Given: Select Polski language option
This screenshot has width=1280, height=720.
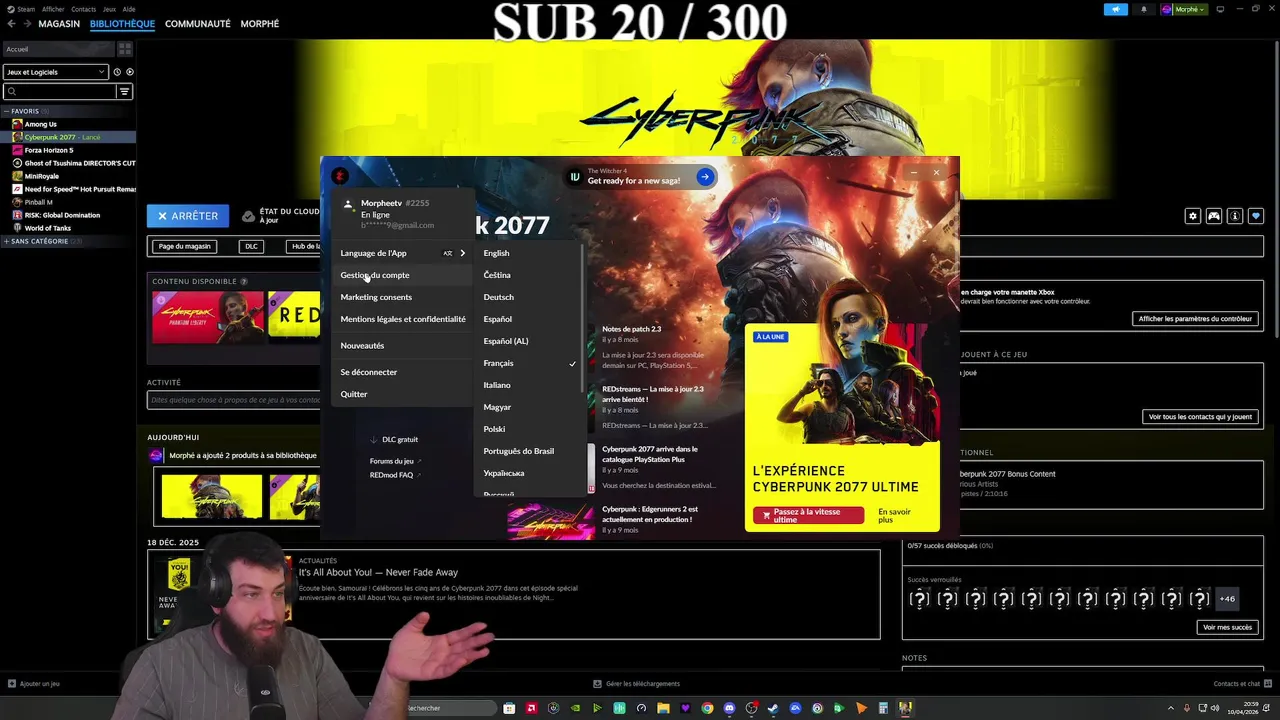Looking at the screenshot, I should (x=494, y=429).
